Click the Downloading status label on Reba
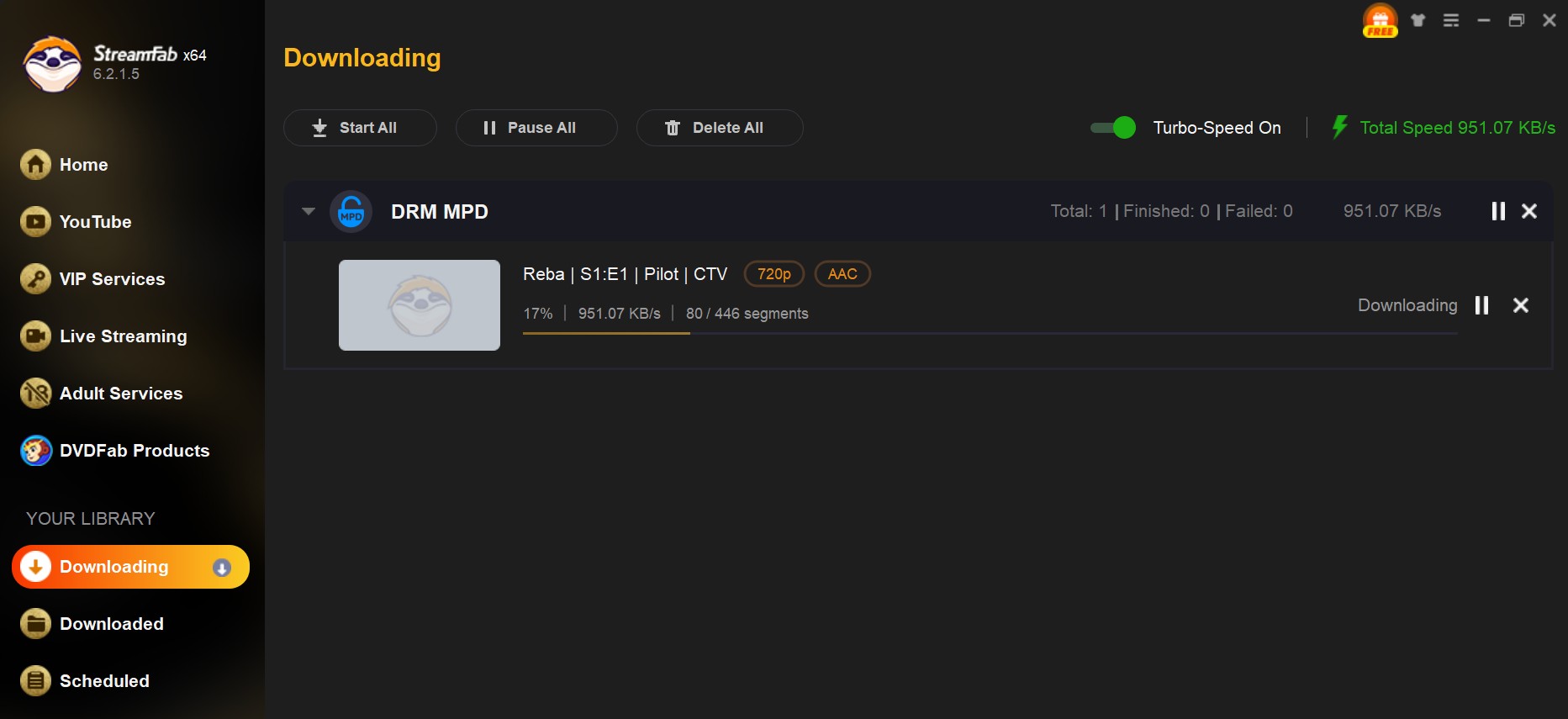 [1407, 305]
